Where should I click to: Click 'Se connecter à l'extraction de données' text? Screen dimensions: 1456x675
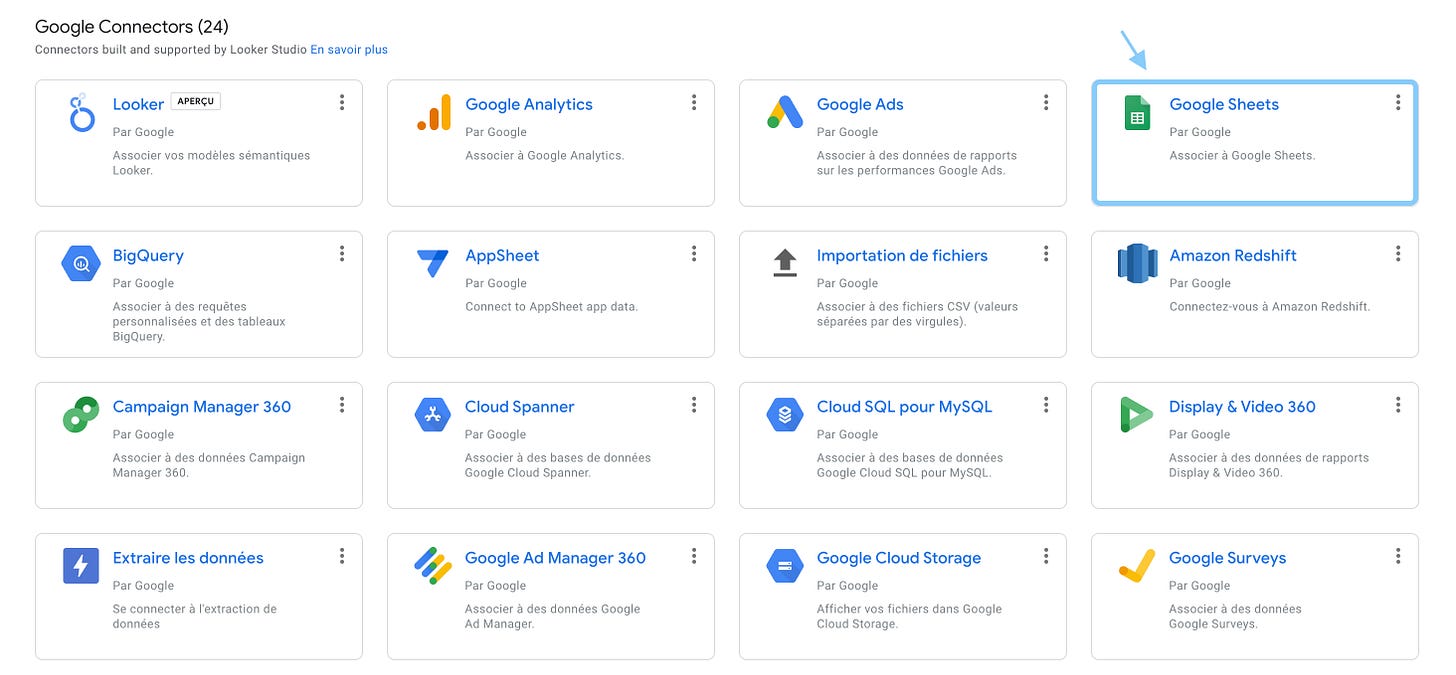[195, 616]
